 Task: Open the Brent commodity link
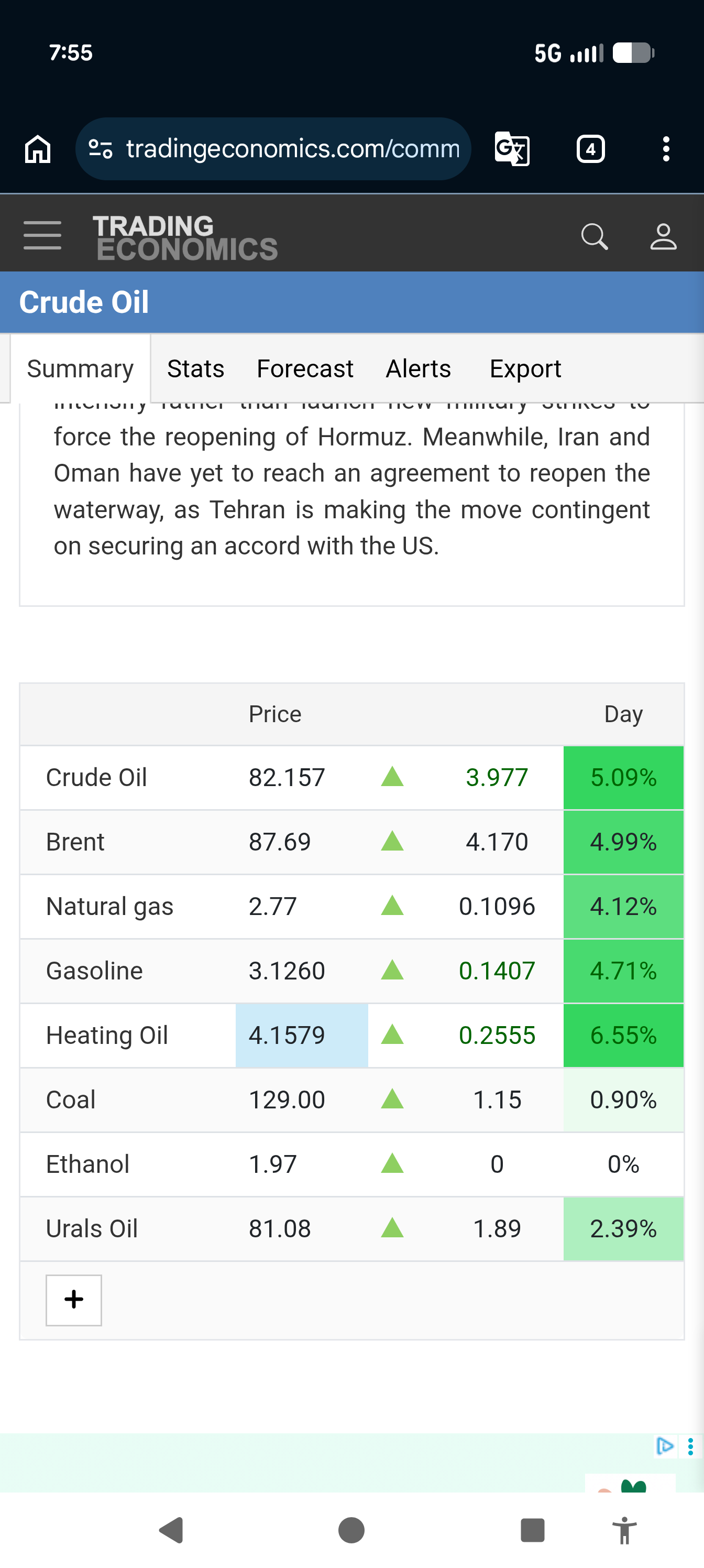75,842
